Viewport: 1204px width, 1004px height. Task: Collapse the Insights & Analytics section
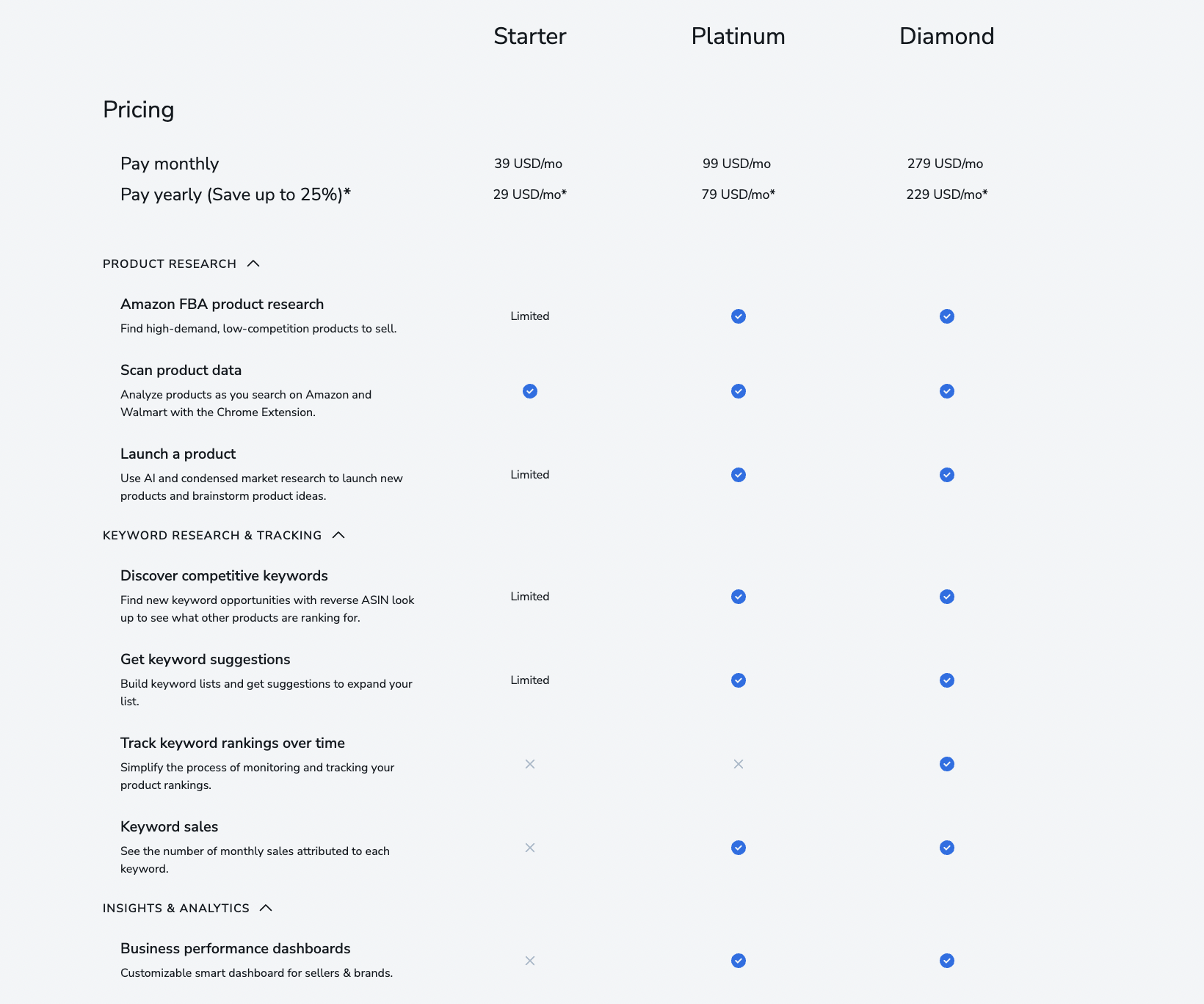coord(266,908)
